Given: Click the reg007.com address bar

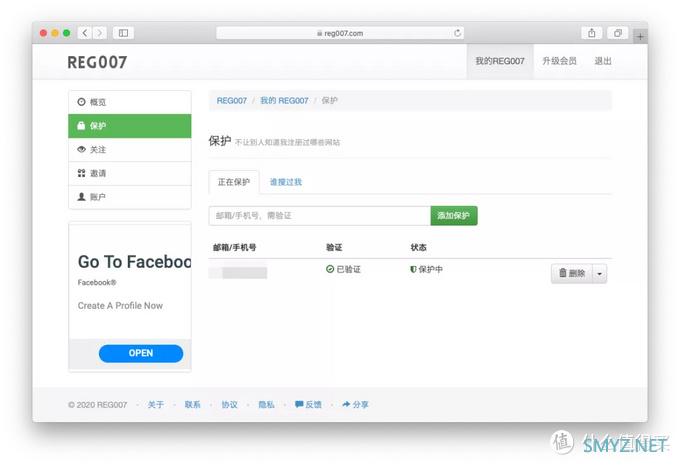Looking at the screenshot, I should pos(340,33).
